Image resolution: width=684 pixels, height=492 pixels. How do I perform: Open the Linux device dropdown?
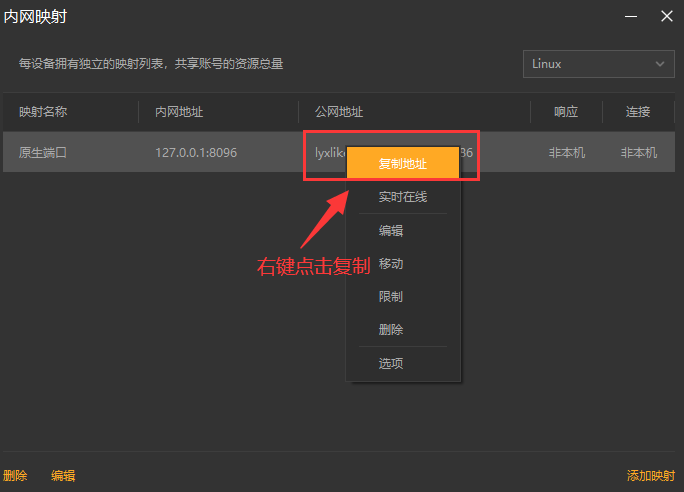tap(598, 64)
